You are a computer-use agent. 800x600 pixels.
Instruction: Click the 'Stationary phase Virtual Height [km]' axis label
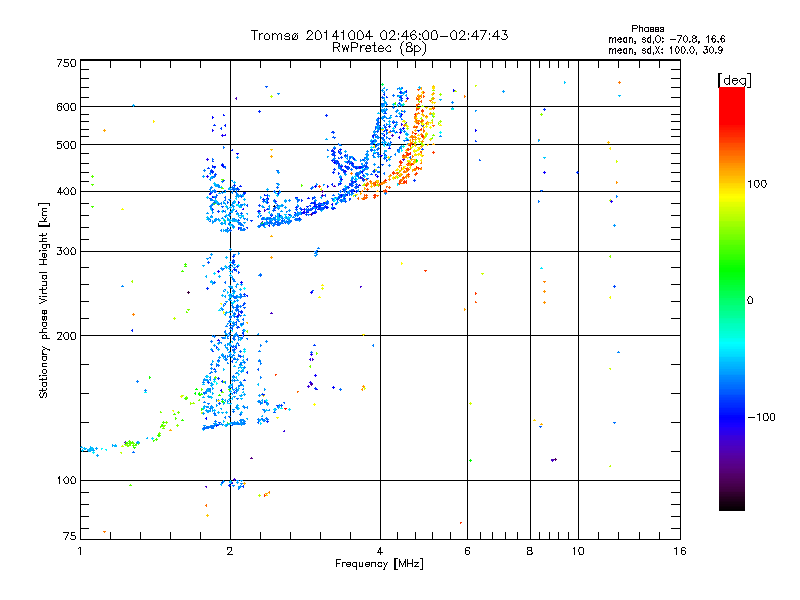(44, 300)
